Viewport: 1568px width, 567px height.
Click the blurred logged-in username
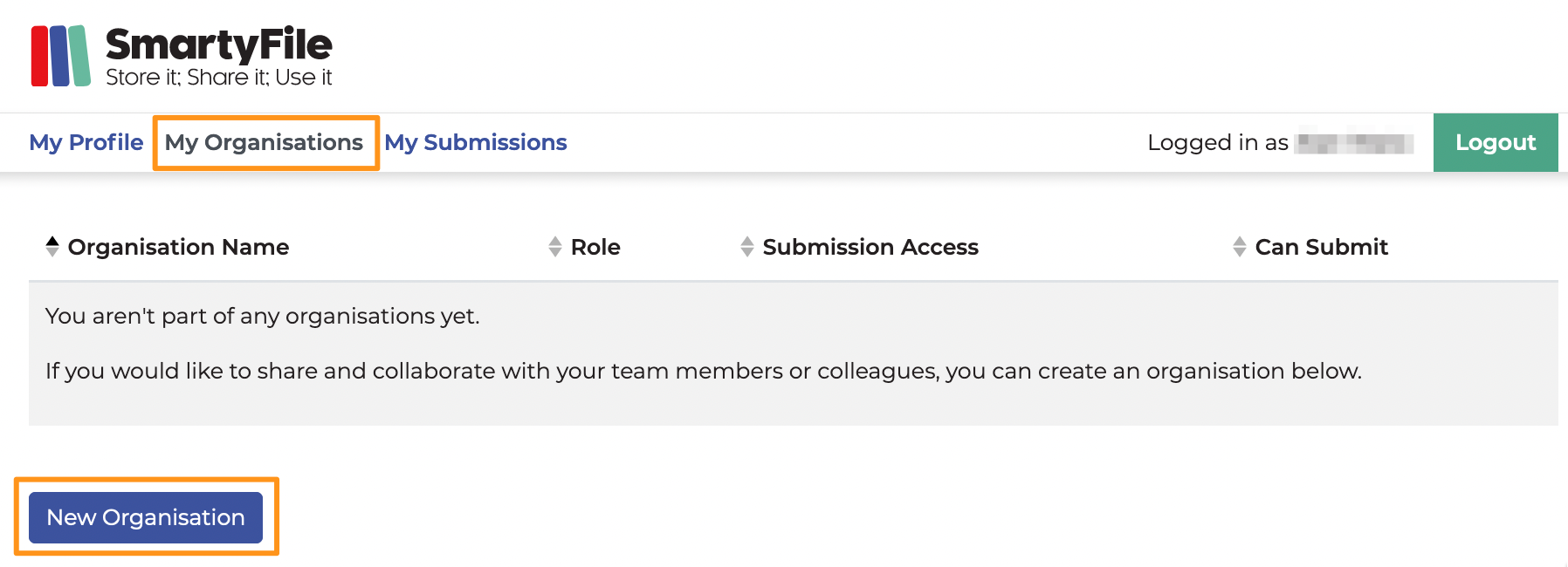(1355, 142)
